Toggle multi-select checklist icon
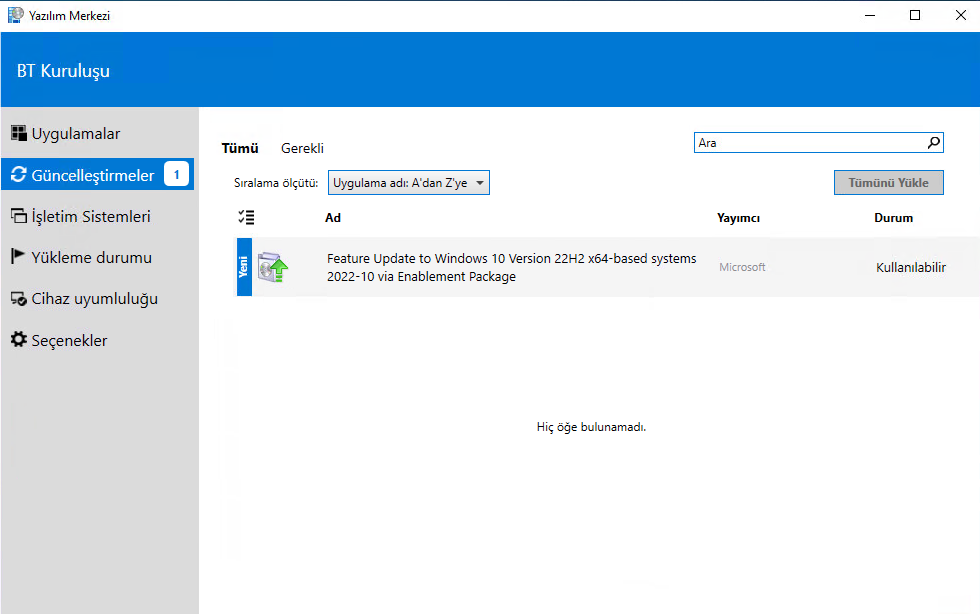Screen dimensions: 980x614 (x=246, y=218)
